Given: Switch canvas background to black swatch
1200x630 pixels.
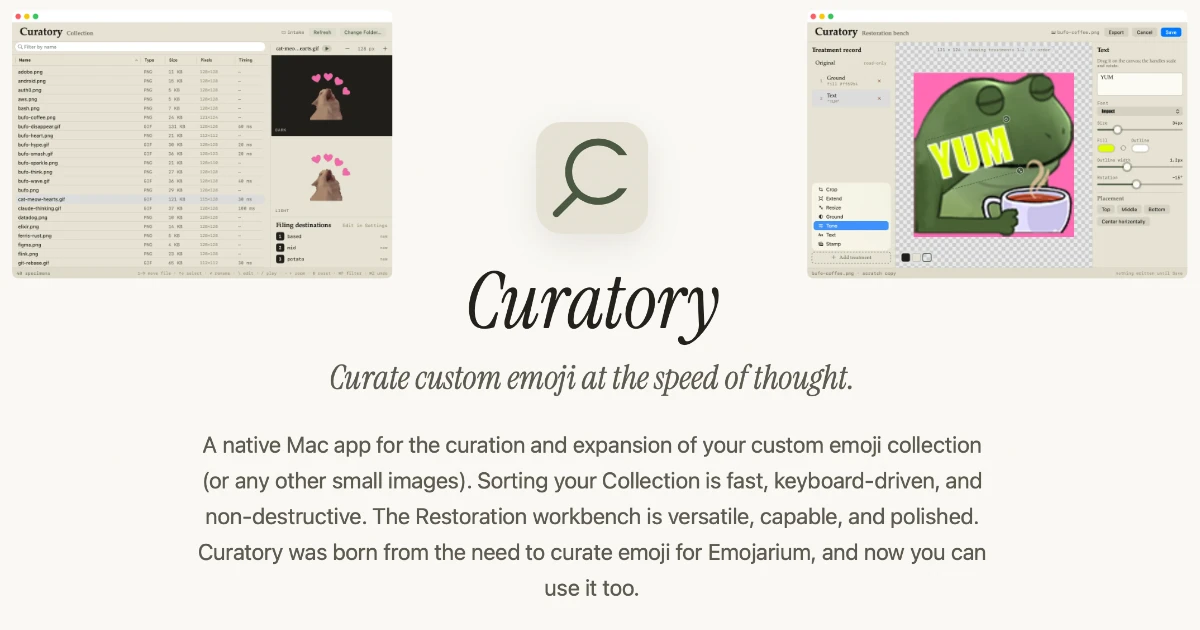Looking at the screenshot, I should click(x=906, y=257).
